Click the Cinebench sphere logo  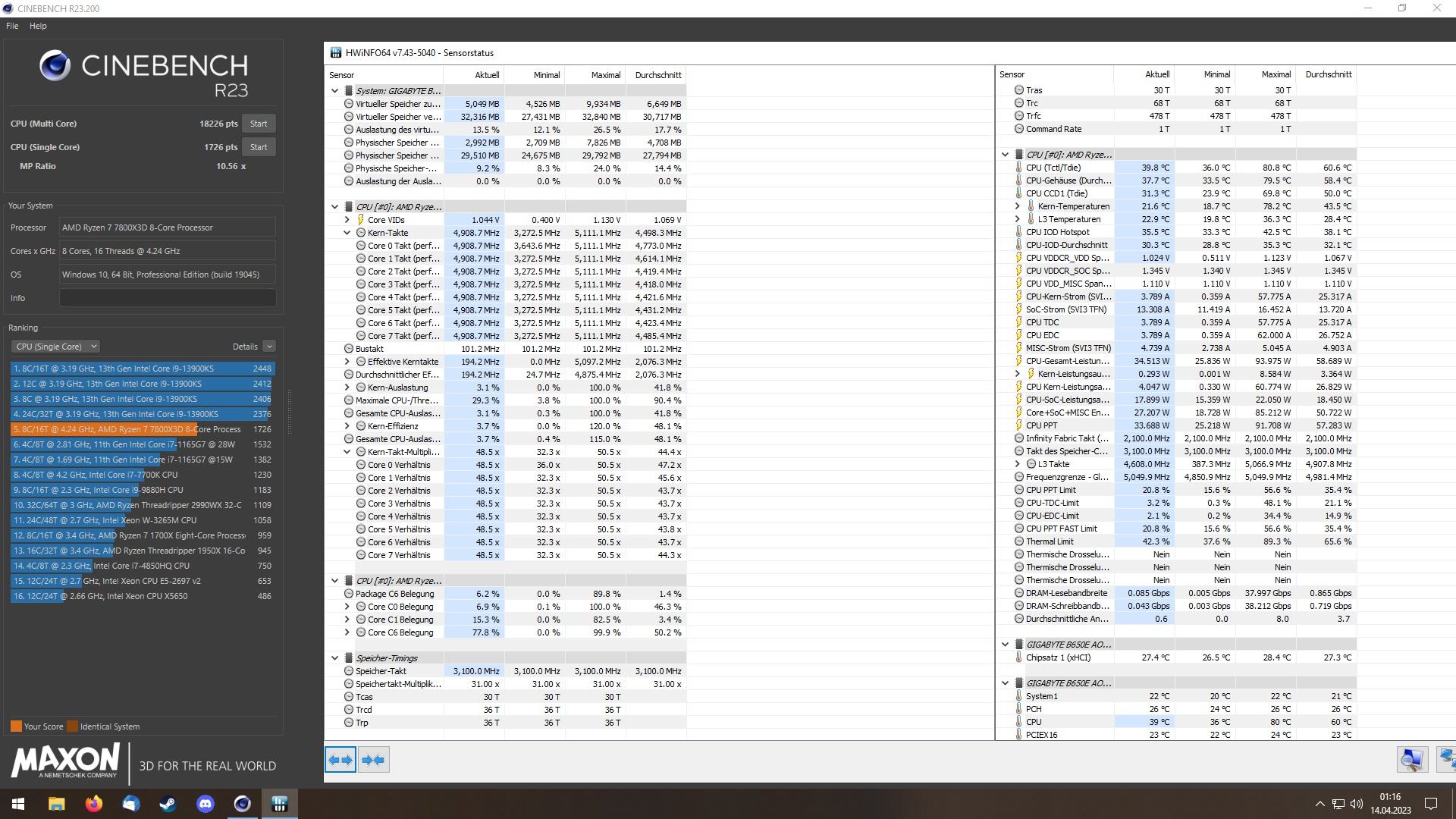(x=55, y=66)
